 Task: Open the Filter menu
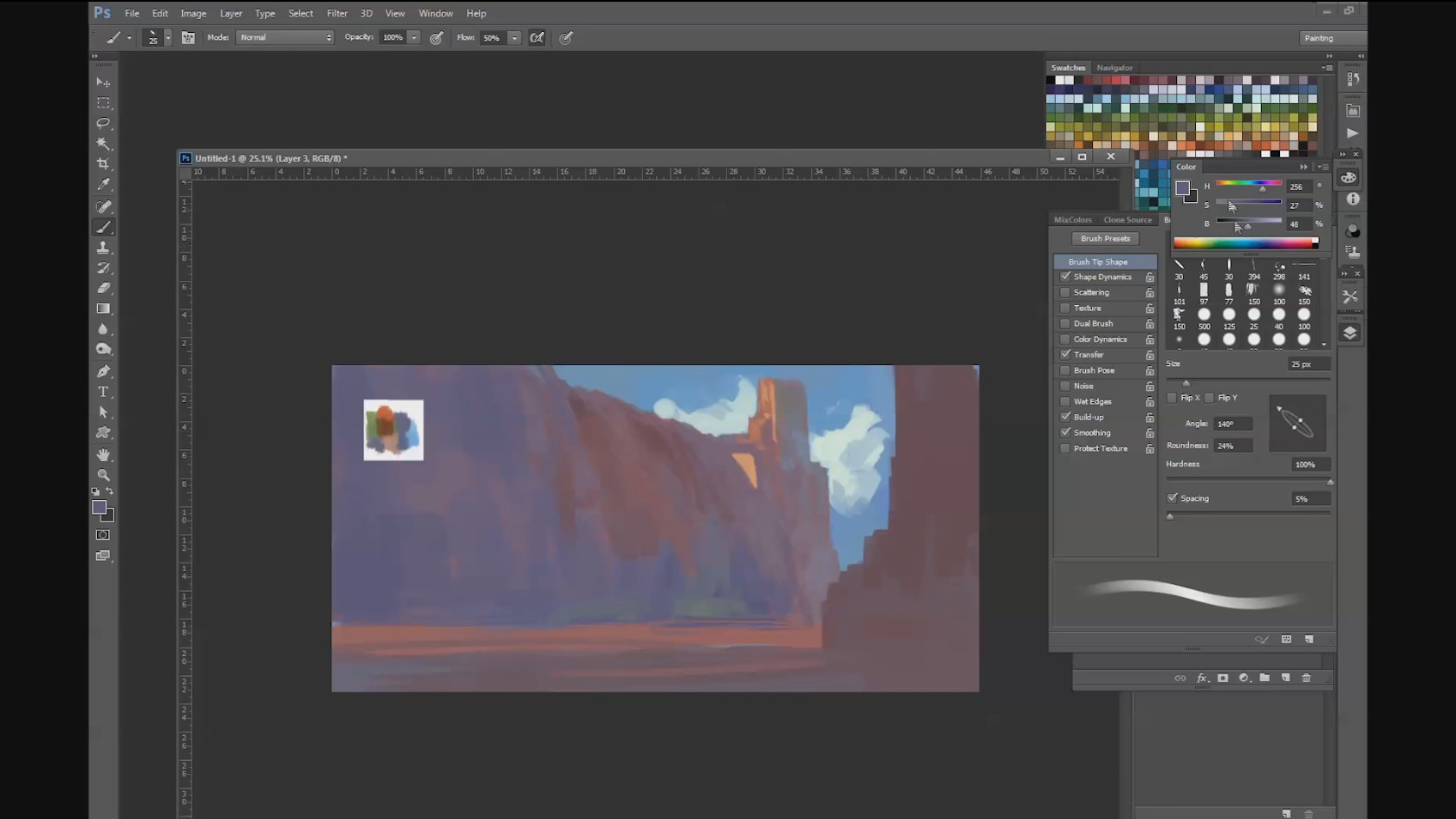coord(336,13)
